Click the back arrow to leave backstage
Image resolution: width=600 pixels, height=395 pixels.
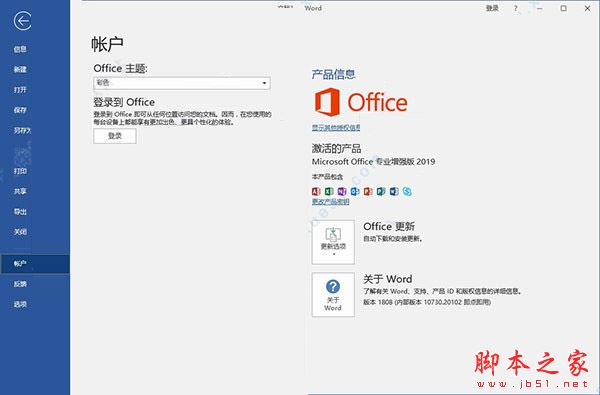[x=22, y=21]
